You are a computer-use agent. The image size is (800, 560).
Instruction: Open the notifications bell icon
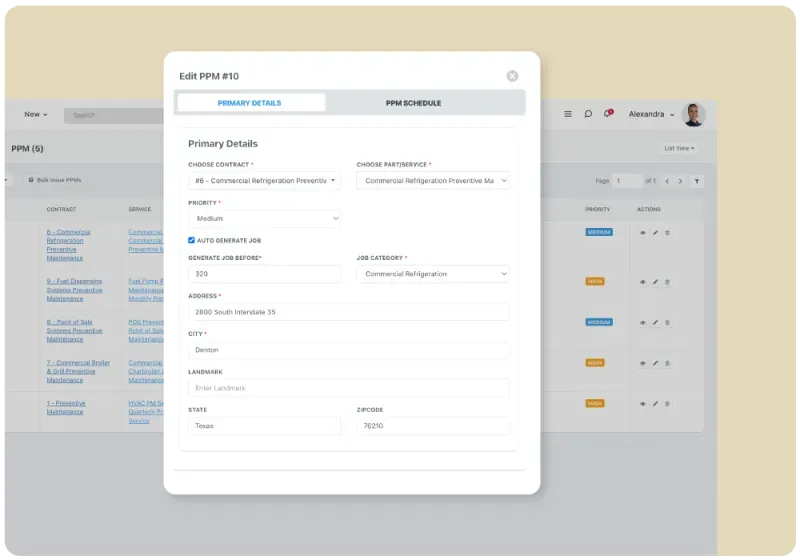click(607, 114)
